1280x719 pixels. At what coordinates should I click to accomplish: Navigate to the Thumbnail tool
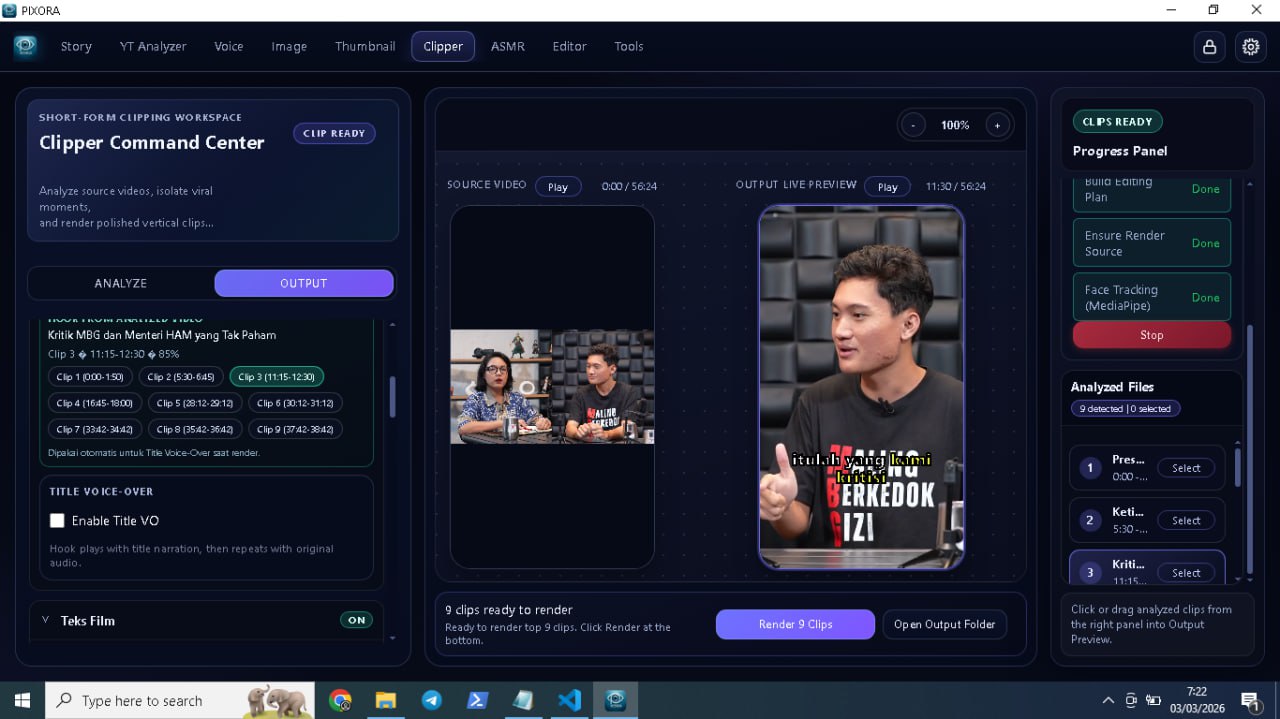pyautogui.click(x=364, y=46)
